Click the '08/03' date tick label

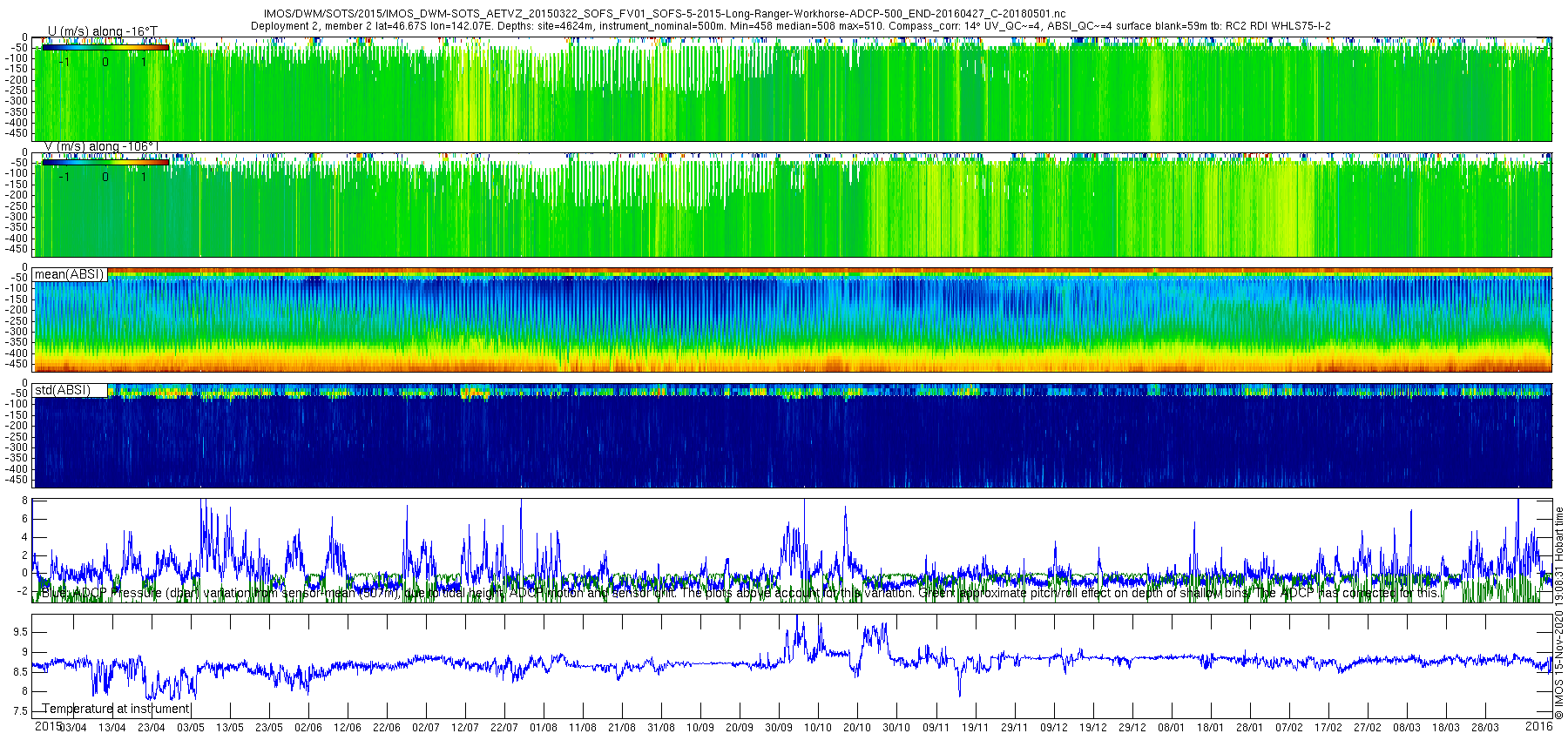click(x=1407, y=728)
